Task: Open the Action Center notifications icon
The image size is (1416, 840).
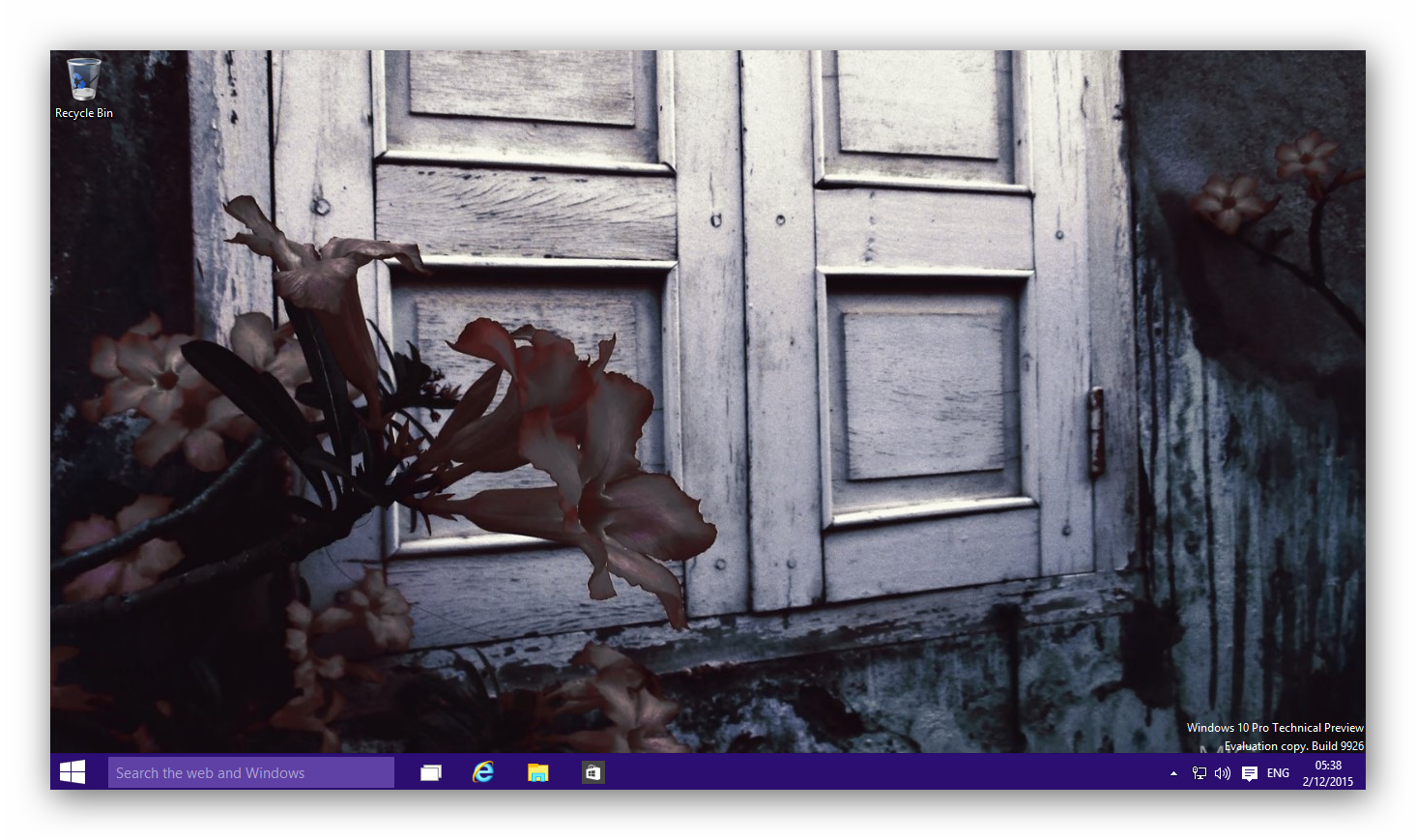Action: pyautogui.click(x=1250, y=773)
